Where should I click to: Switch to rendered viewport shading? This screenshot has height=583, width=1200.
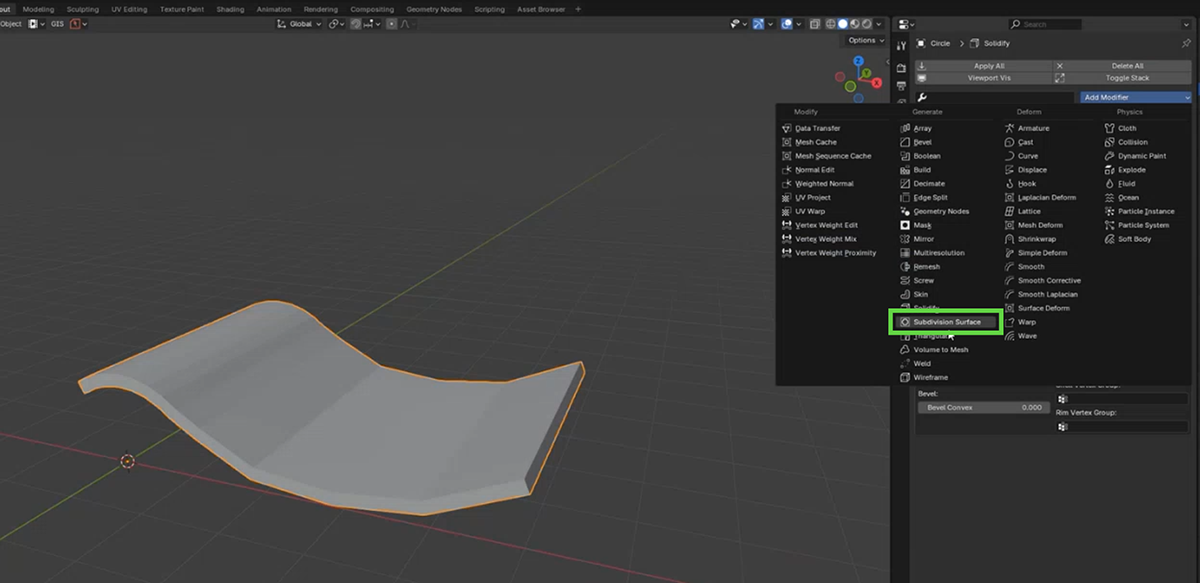865,24
